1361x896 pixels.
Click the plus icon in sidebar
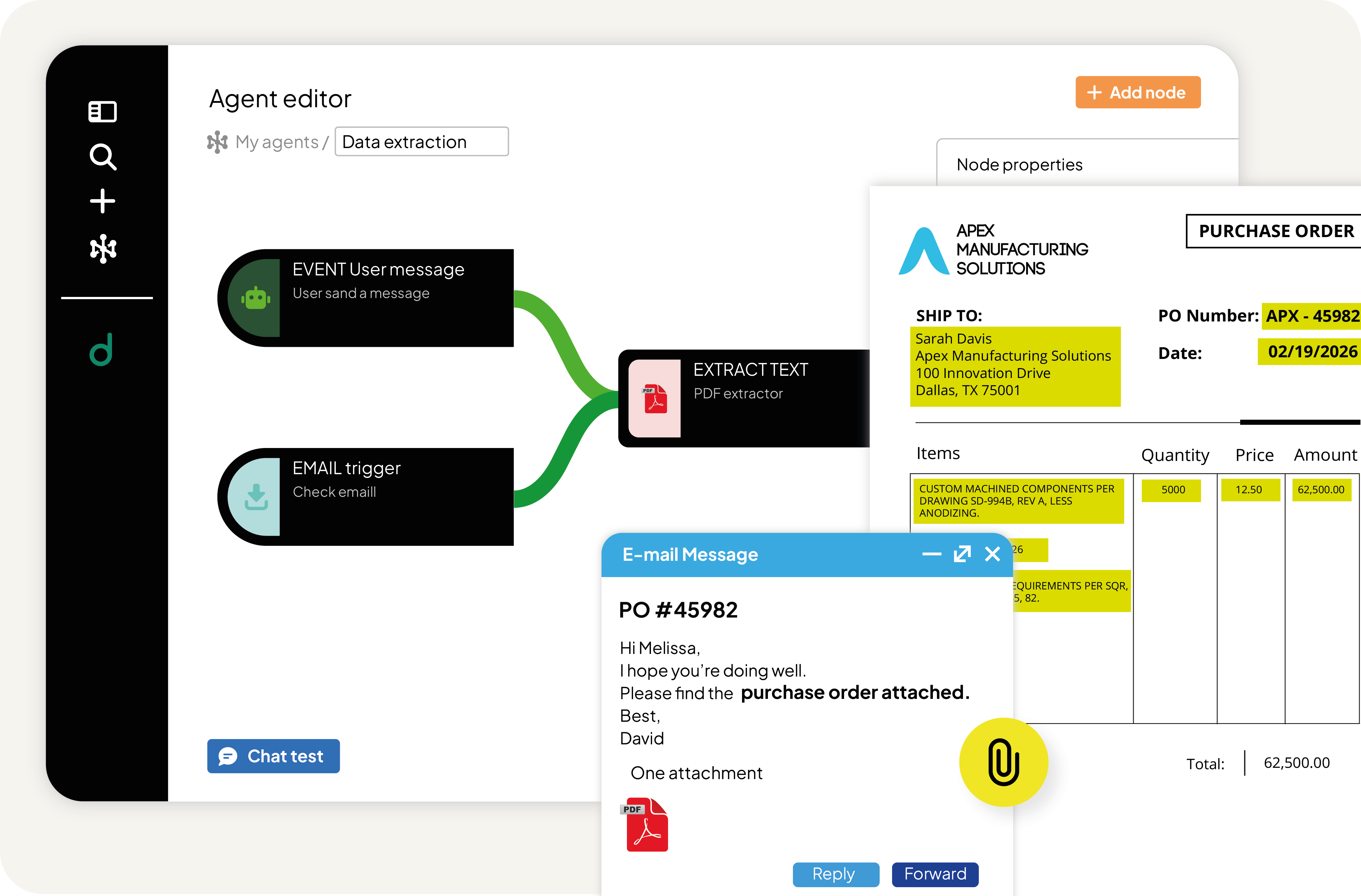(x=103, y=201)
